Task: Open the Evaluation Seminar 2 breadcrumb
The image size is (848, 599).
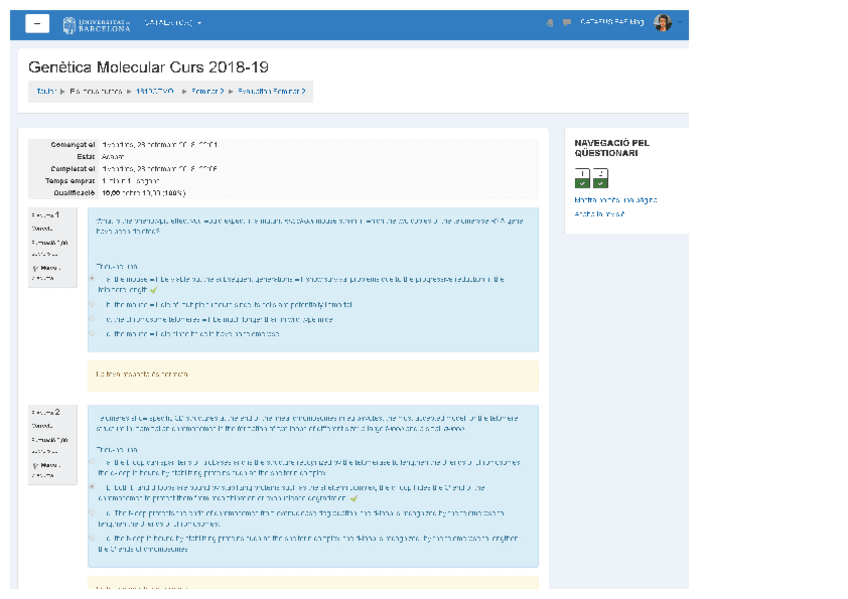Action: (271, 91)
